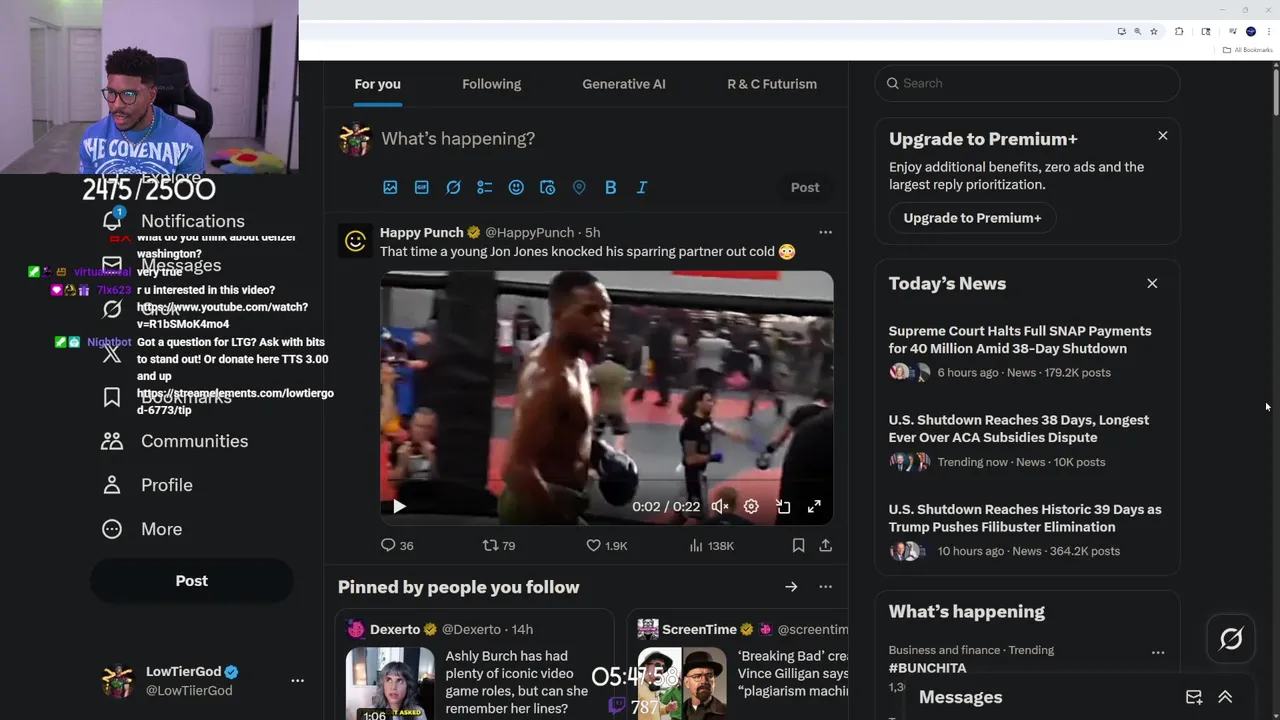Image resolution: width=1280 pixels, height=720 pixels.
Task: Open account switcher menu next to LowTierGod
Action: [297, 680]
